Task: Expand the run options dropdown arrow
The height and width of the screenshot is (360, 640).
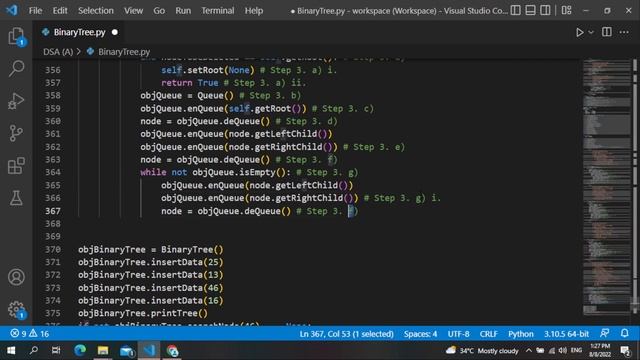Action: coord(591,32)
